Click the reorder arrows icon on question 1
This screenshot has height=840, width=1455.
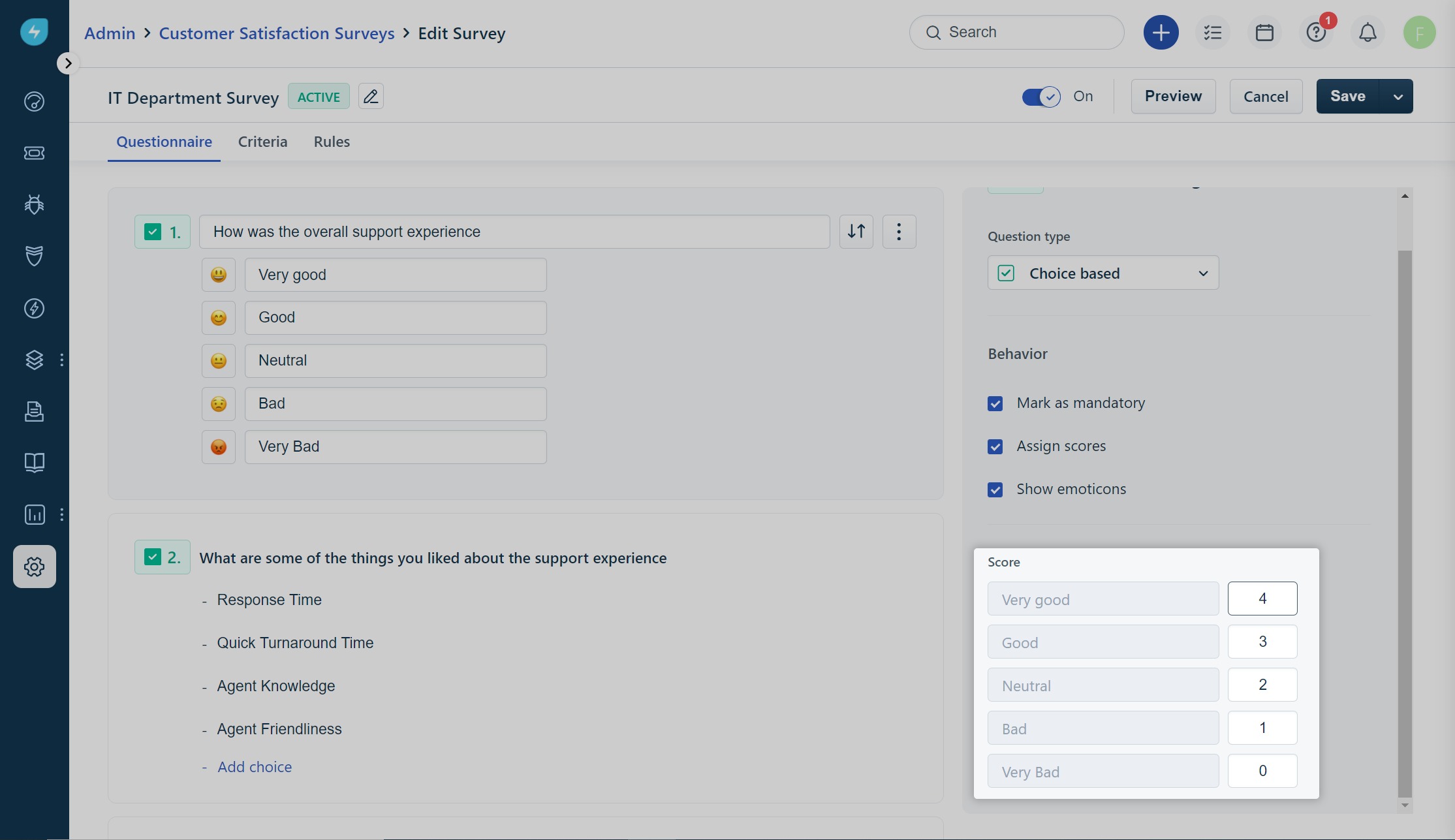tap(856, 232)
